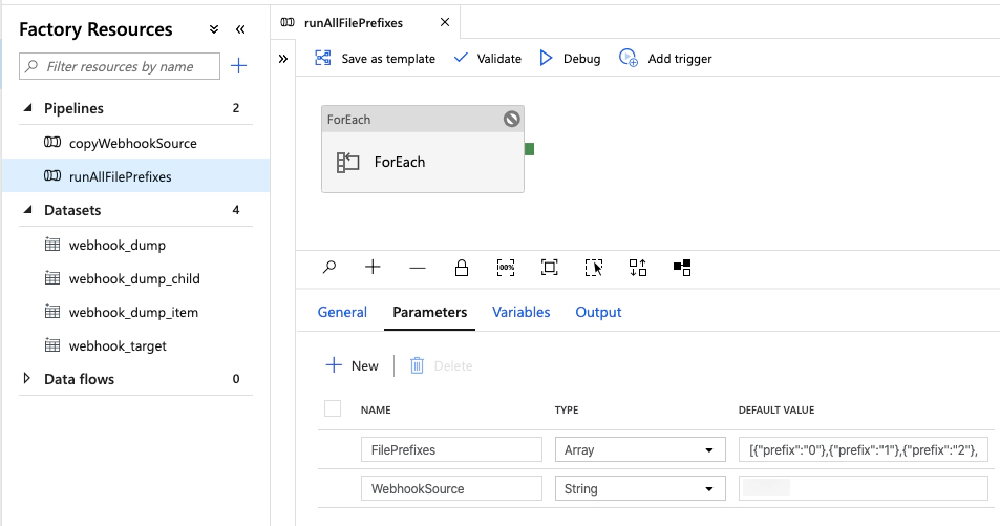The width and height of the screenshot is (1000, 526).
Task: Open the webhook_dump_item dataset
Action: tap(133, 312)
